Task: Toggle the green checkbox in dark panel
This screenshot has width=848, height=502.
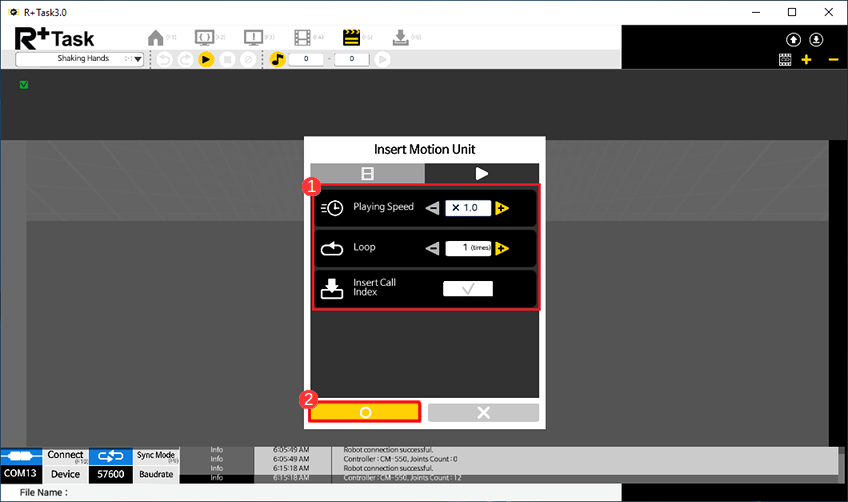Action: [24, 85]
